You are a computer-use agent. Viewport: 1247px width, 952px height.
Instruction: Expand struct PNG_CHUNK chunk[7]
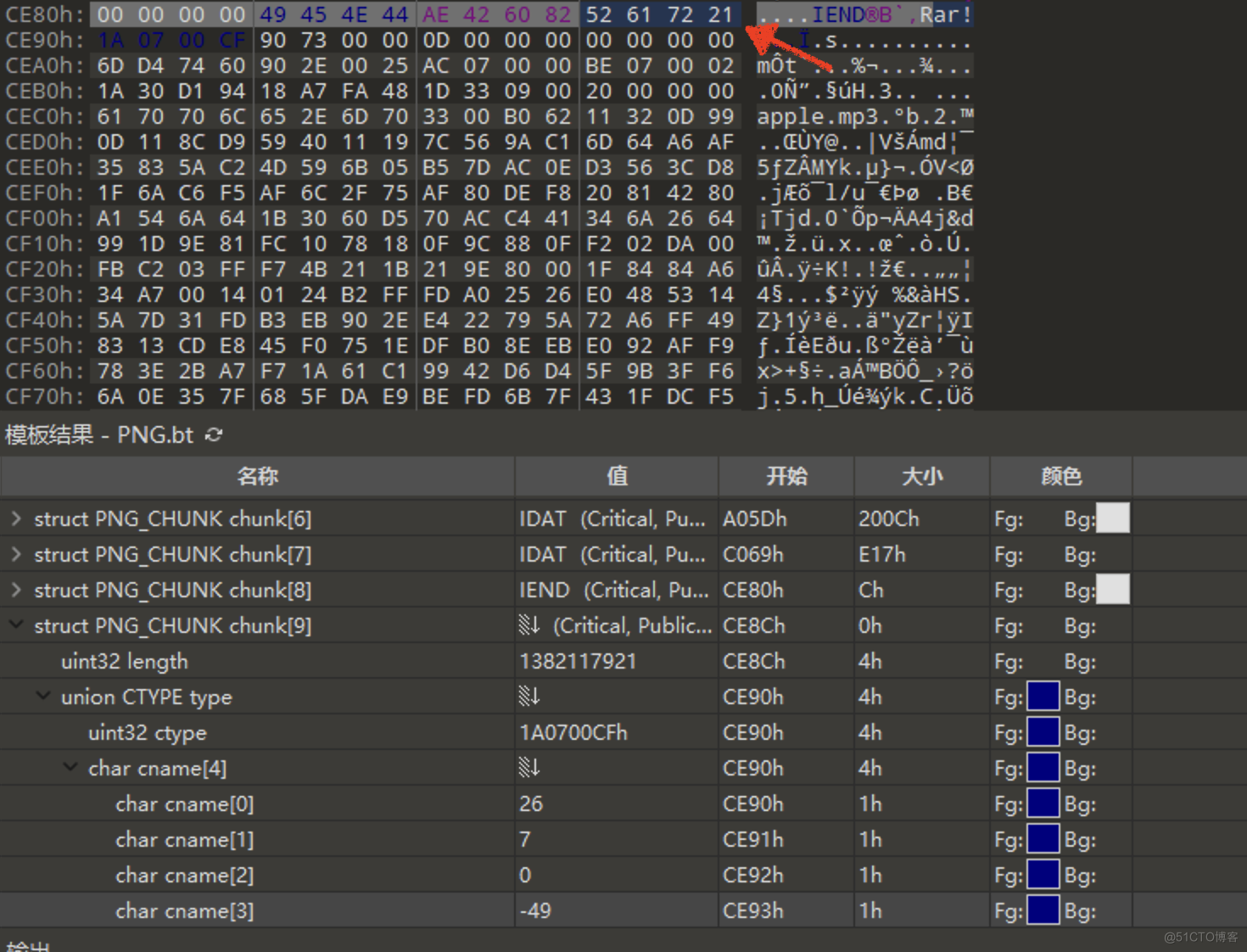click(16, 554)
